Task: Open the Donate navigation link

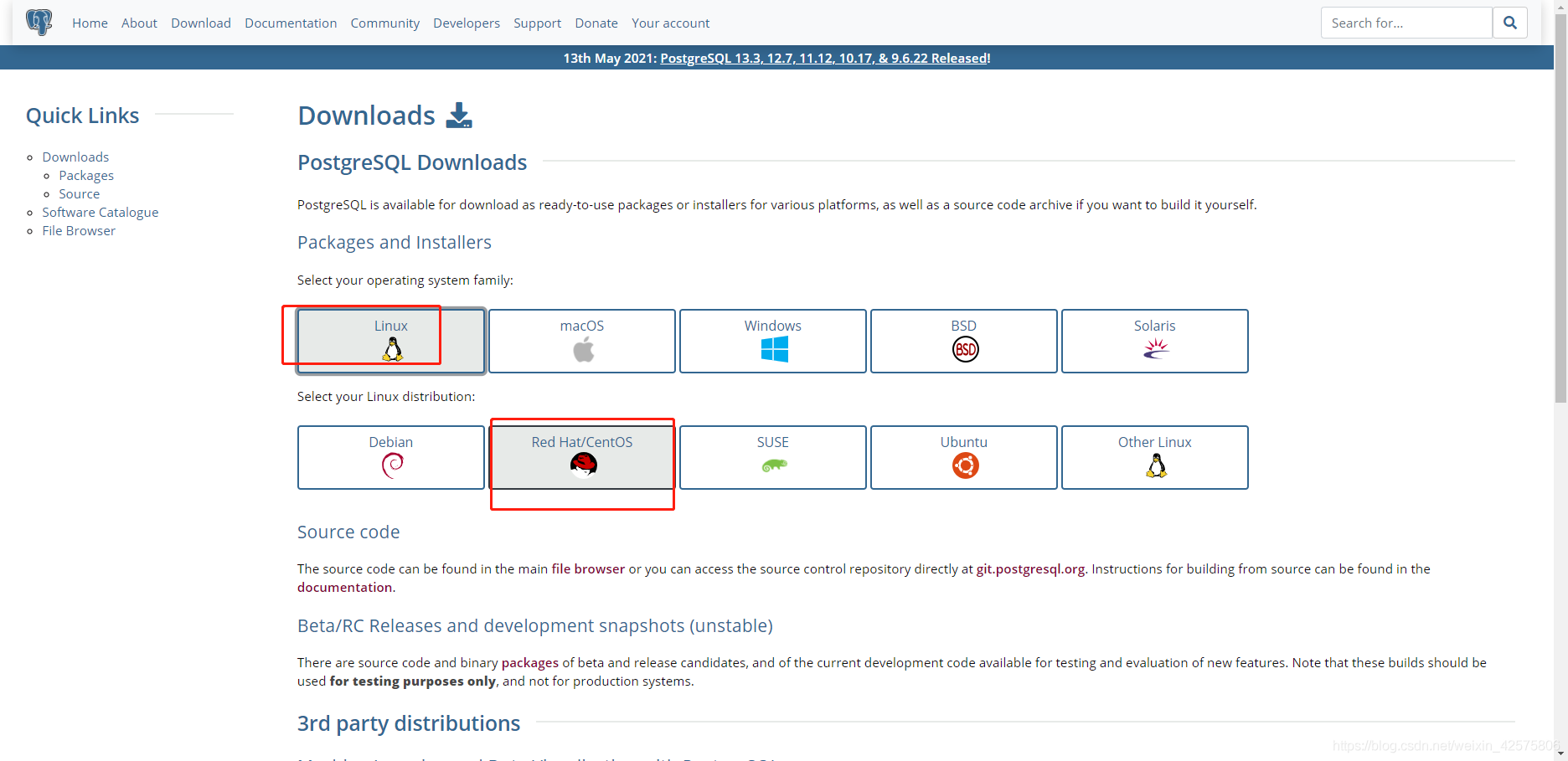Action: [x=596, y=23]
